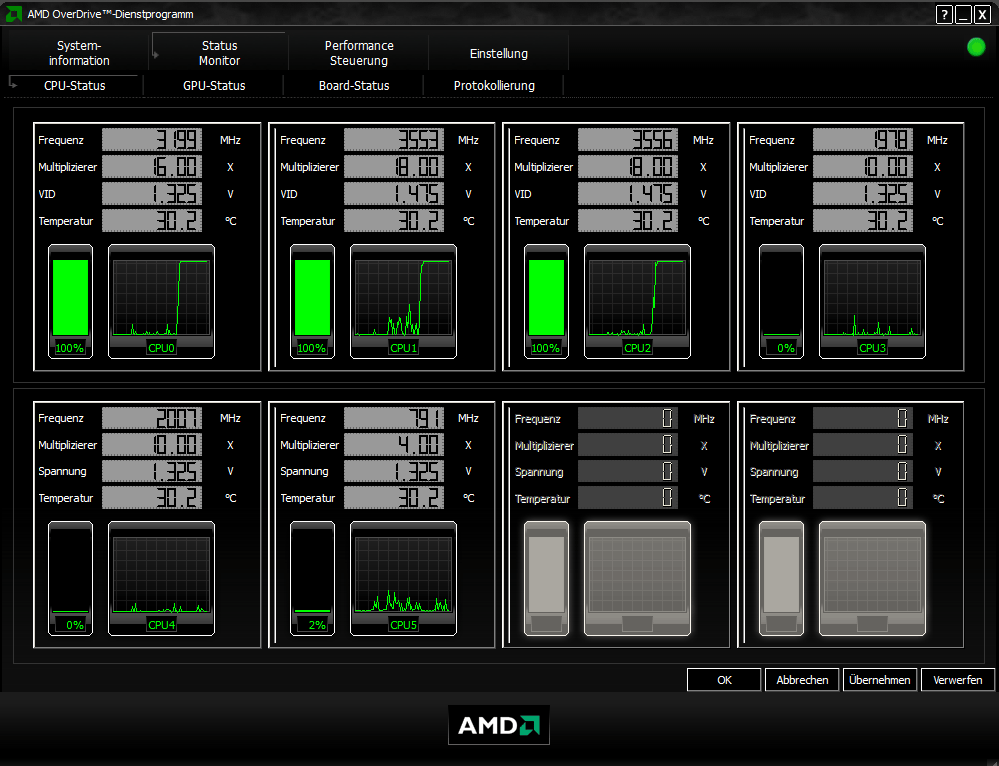Click the disabled seventh core load bar
Viewport: 999px width, 766px height.
click(x=546, y=579)
